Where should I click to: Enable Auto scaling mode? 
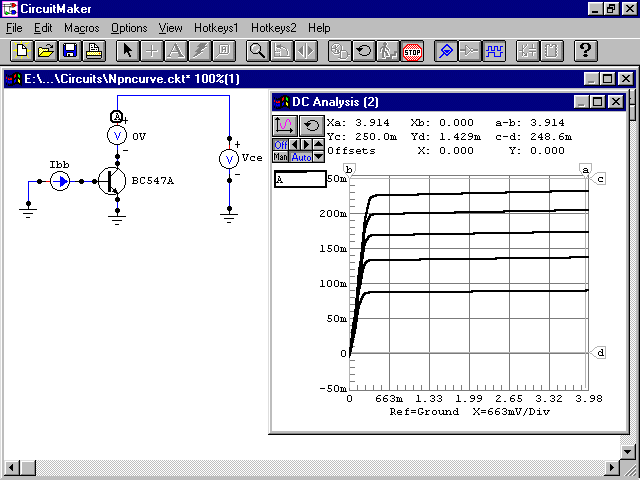301,157
